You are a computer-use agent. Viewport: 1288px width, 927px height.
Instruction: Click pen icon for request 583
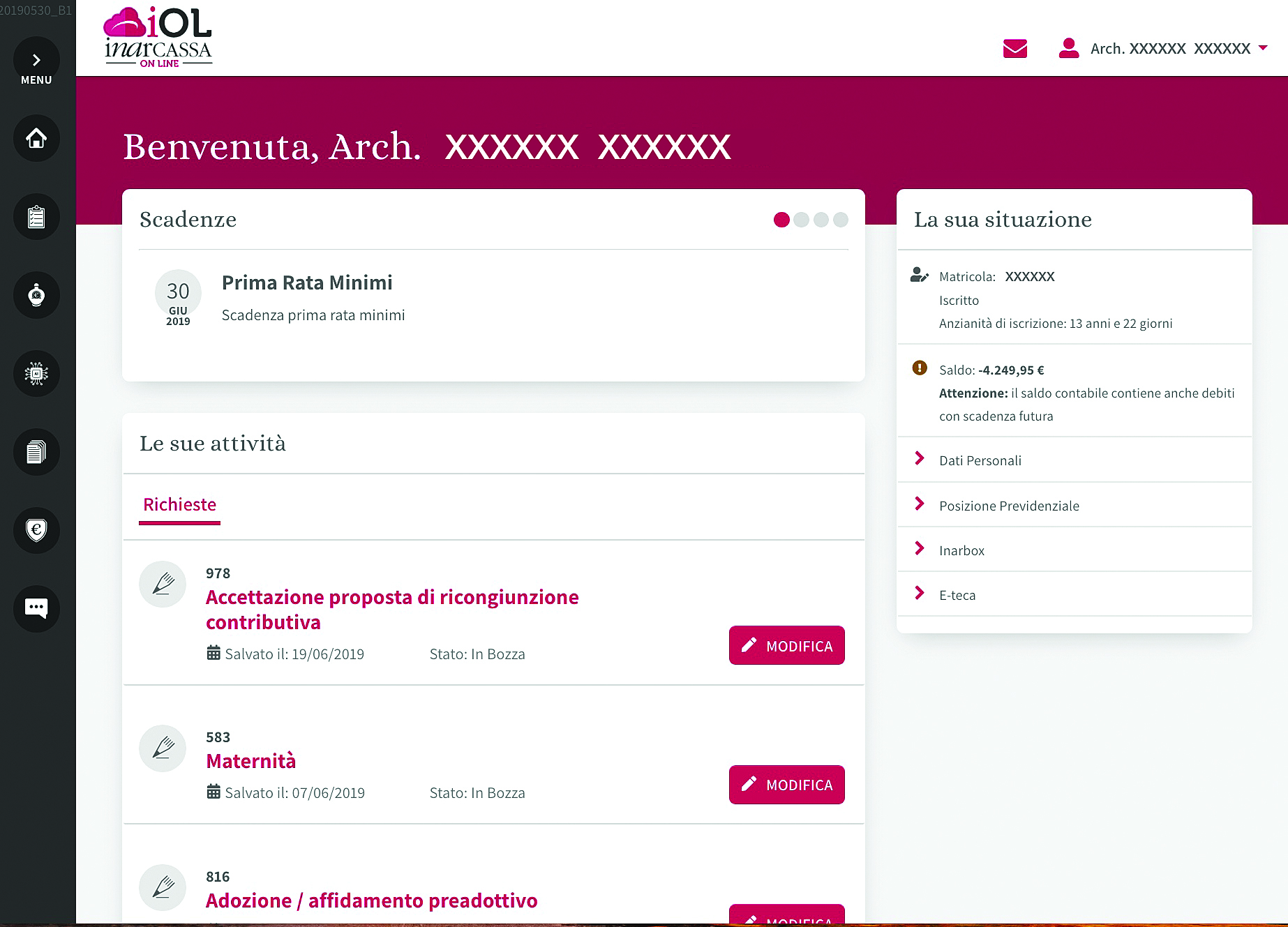pyautogui.click(x=163, y=748)
